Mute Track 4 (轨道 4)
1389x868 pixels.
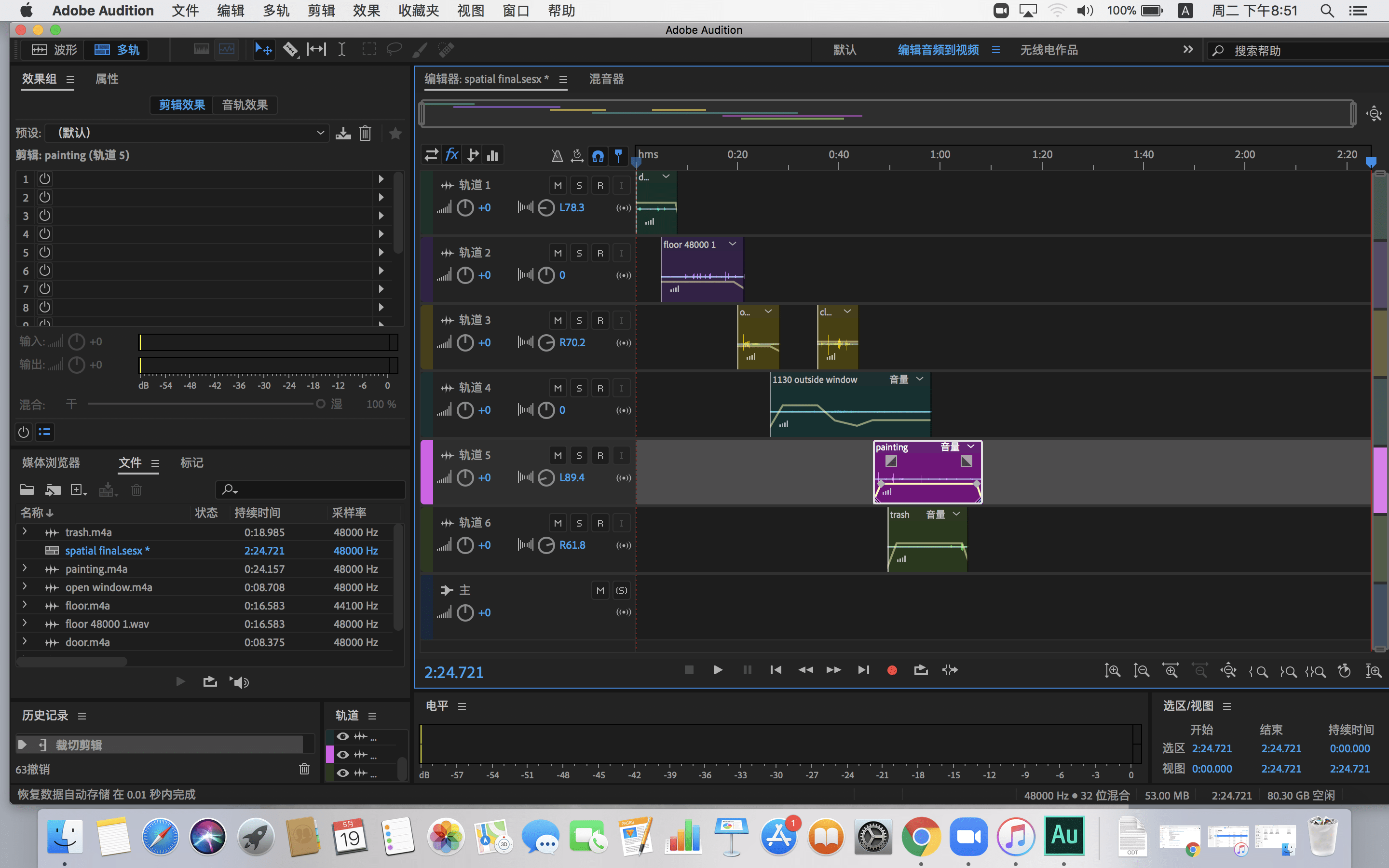(558, 388)
